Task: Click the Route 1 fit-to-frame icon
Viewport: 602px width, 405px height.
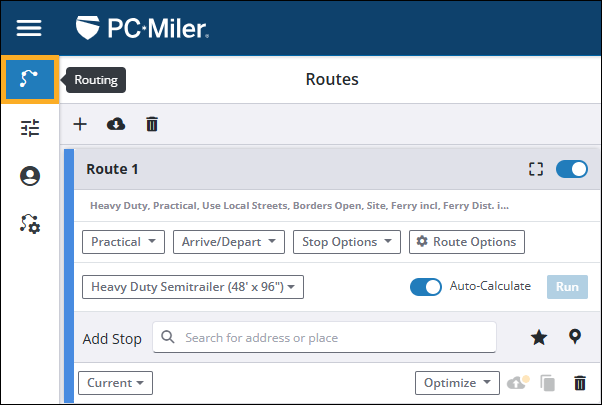Action: point(535,169)
